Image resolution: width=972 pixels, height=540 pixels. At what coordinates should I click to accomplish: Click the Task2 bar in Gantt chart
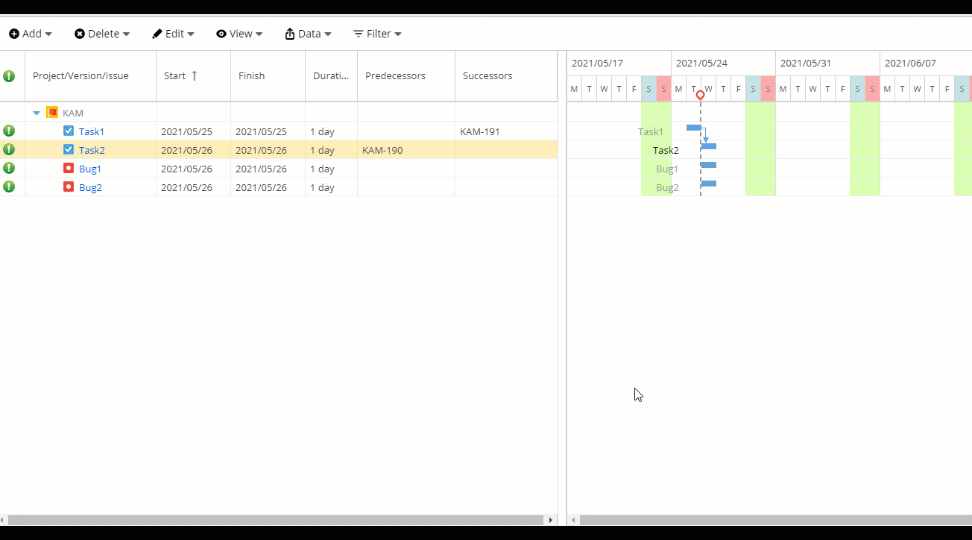click(x=709, y=147)
